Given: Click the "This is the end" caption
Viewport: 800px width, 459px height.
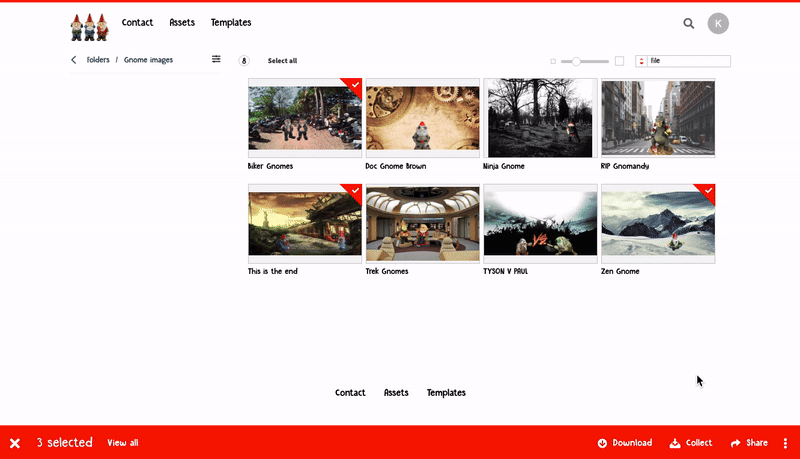Looking at the screenshot, I should click(x=272, y=271).
